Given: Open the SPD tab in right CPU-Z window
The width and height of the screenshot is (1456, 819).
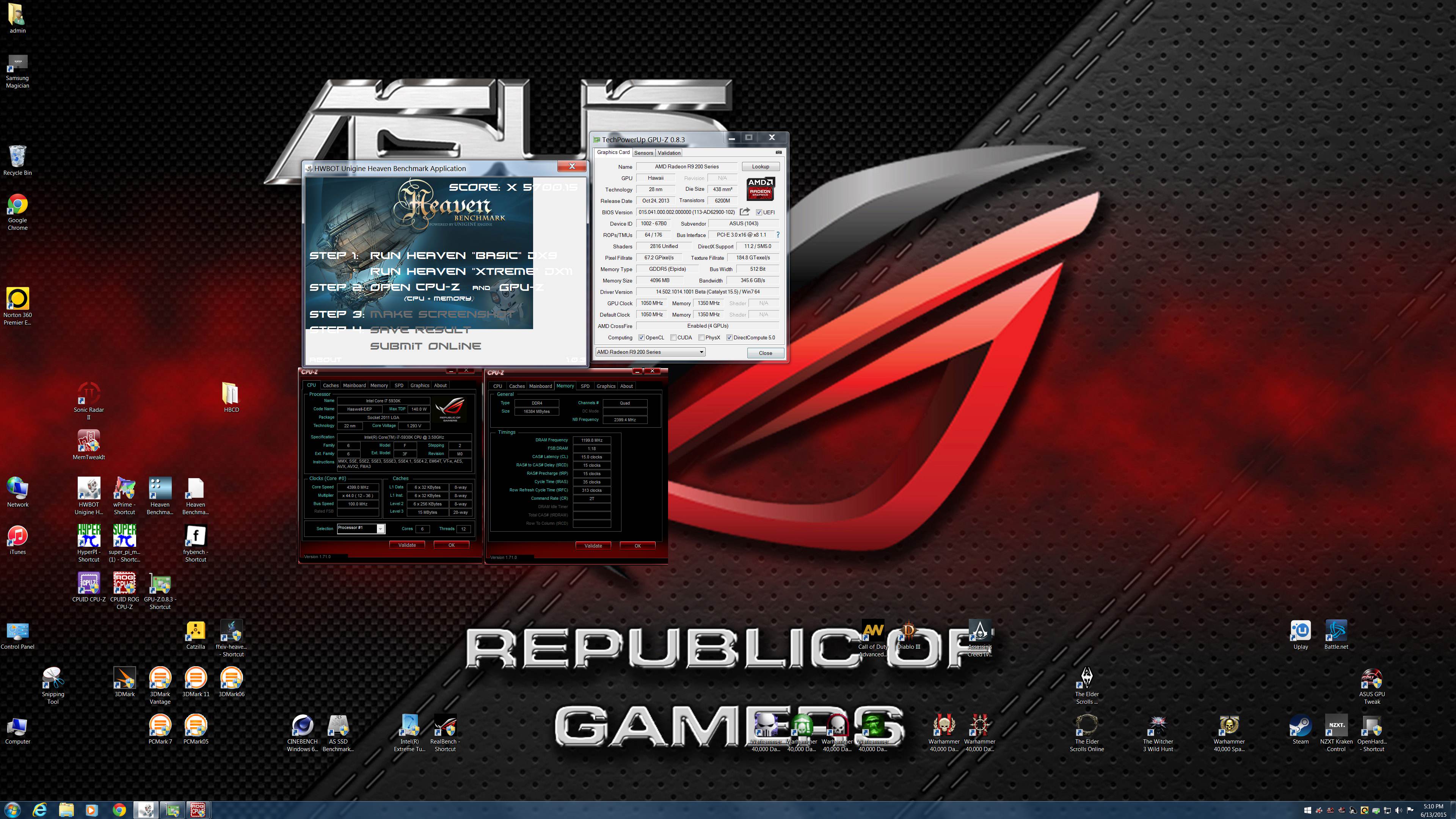Looking at the screenshot, I should 585,386.
